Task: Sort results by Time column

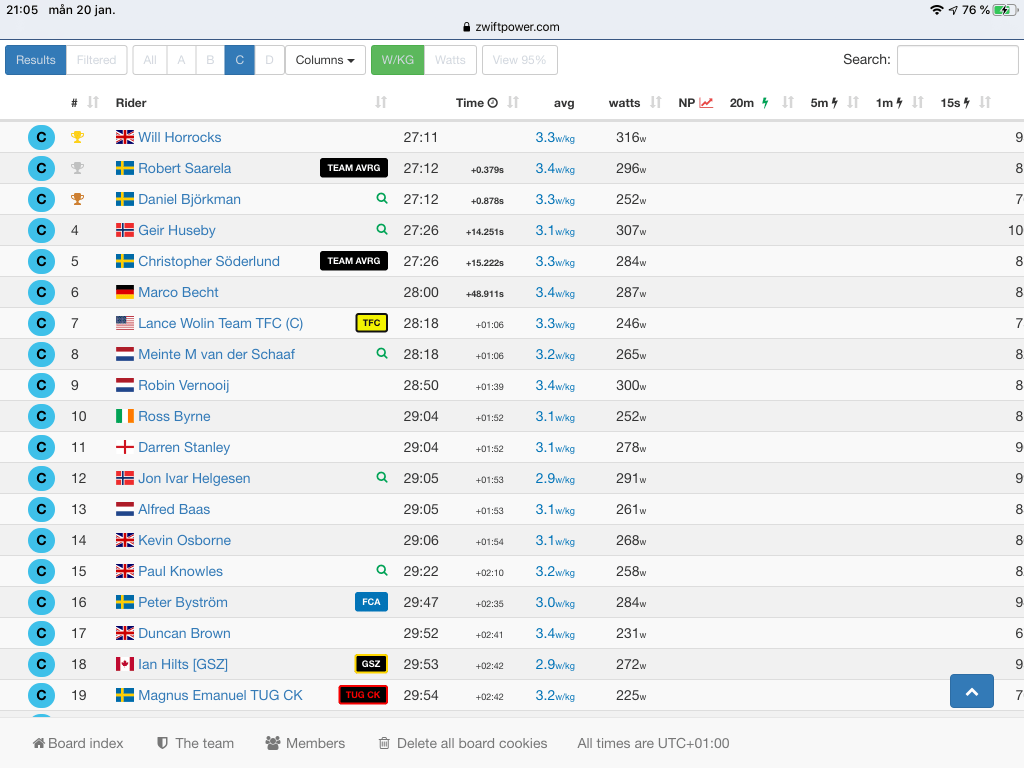Action: 476,103
